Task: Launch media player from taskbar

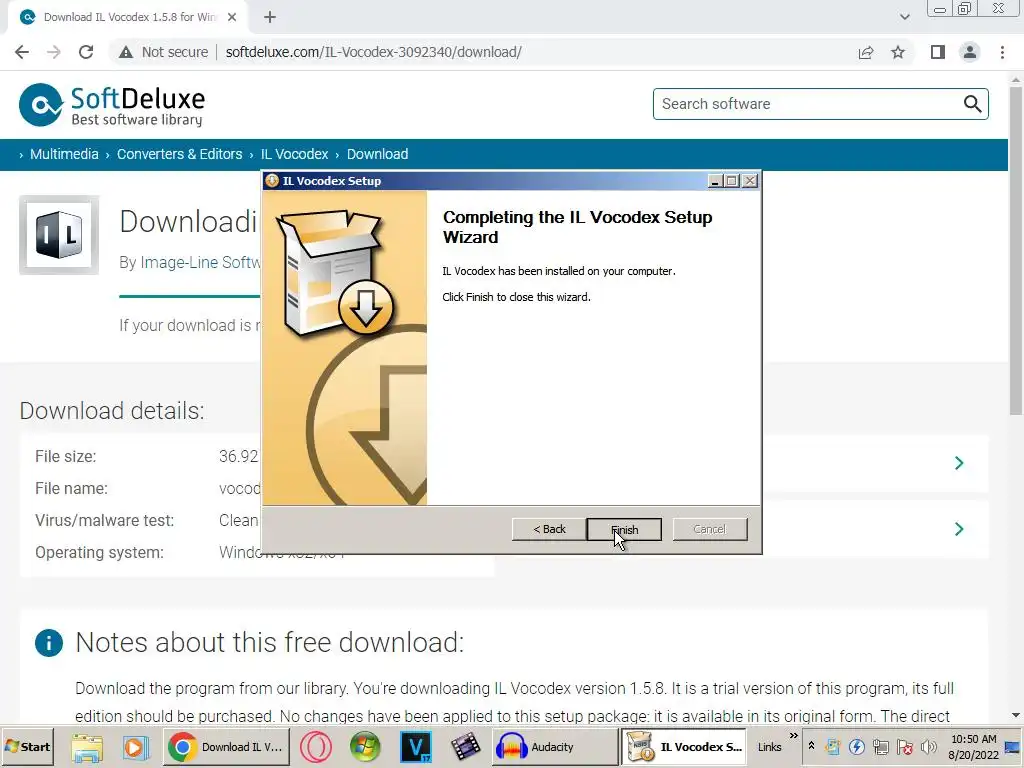Action: tap(135, 747)
